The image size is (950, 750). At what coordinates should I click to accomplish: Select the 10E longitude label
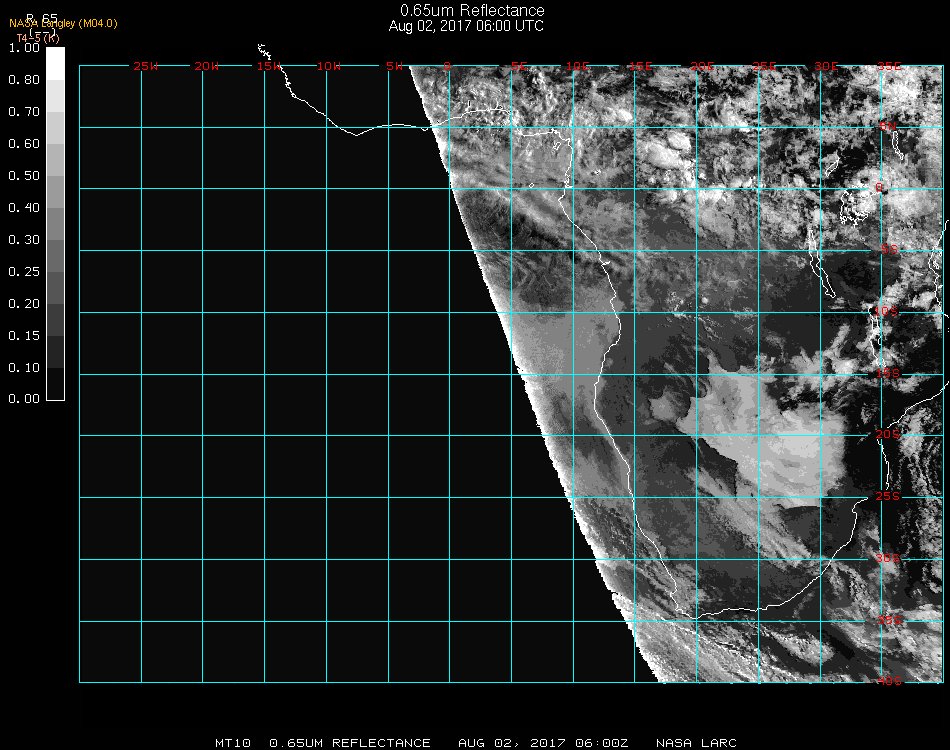point(578,66)
